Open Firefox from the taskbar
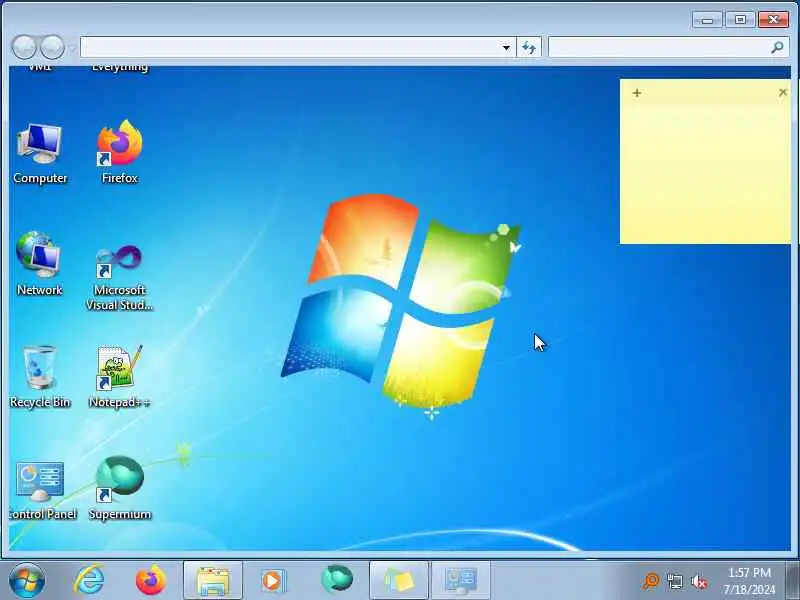Viewport: 800px width, 600px height. [x=151, y=580]
